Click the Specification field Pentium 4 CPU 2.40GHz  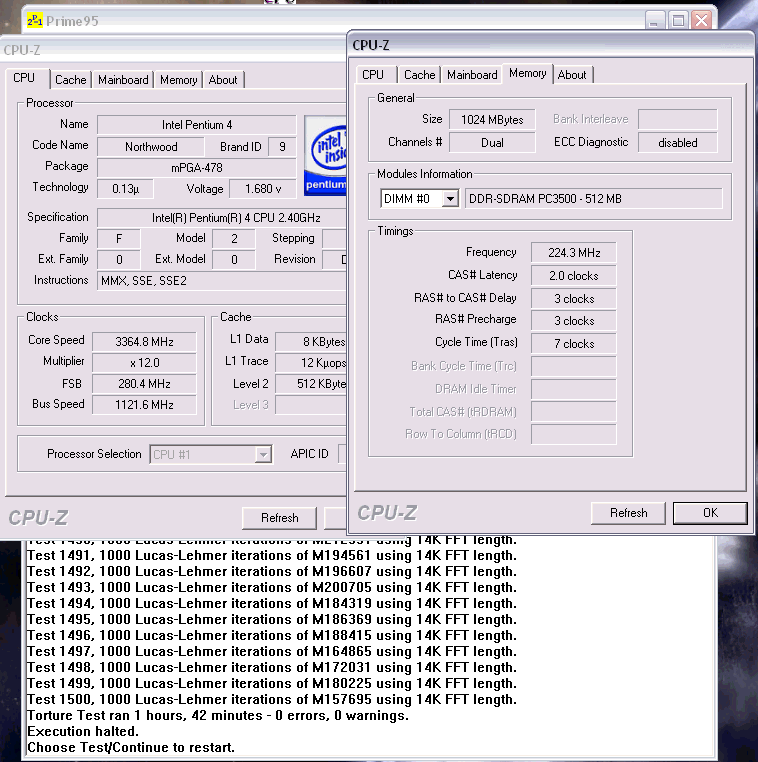pos(223,218)
